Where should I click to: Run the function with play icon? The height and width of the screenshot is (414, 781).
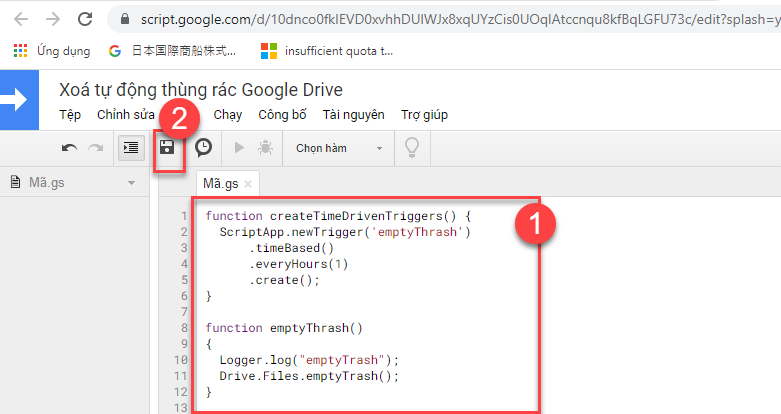239,147
